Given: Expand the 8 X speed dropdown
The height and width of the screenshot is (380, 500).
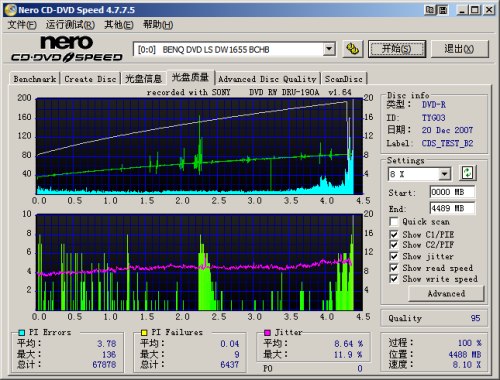Looking at the screenshot, I should pyautogui.click(x=444, y=174).
